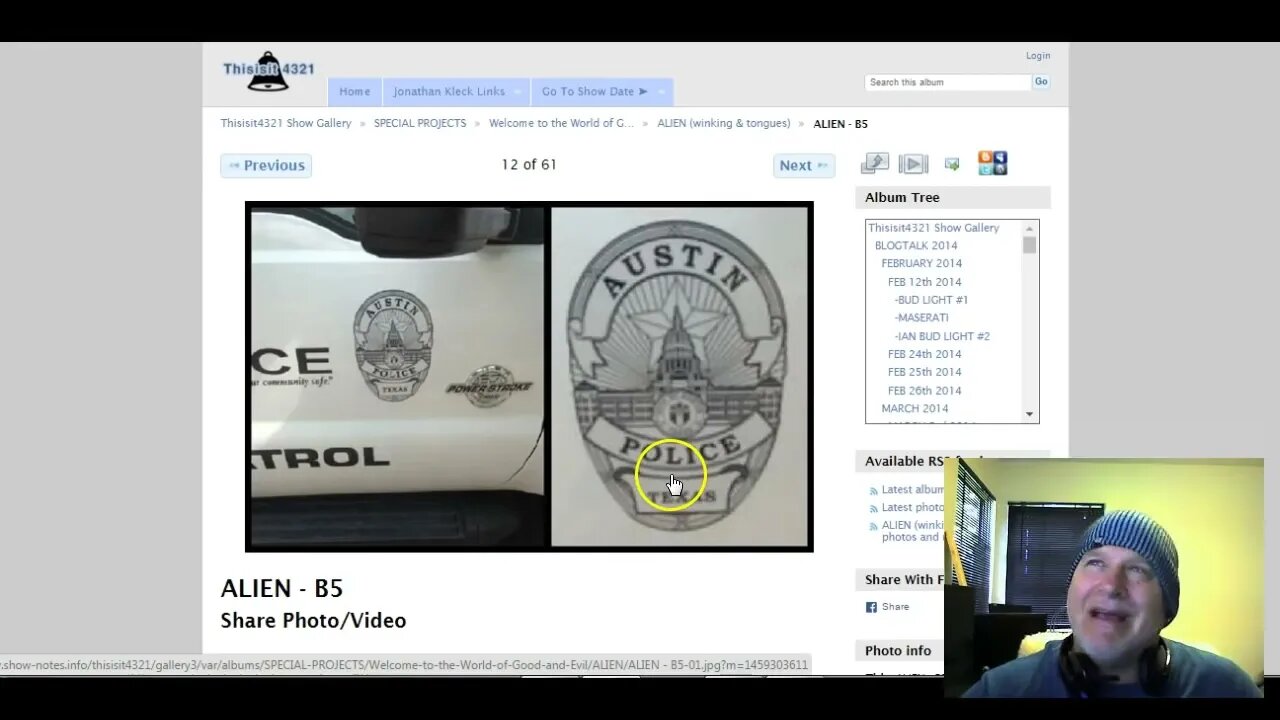This screenshot has height=720, width=1280.
Task: Click the Thisisit4321 bell logo
Action: 268,71
